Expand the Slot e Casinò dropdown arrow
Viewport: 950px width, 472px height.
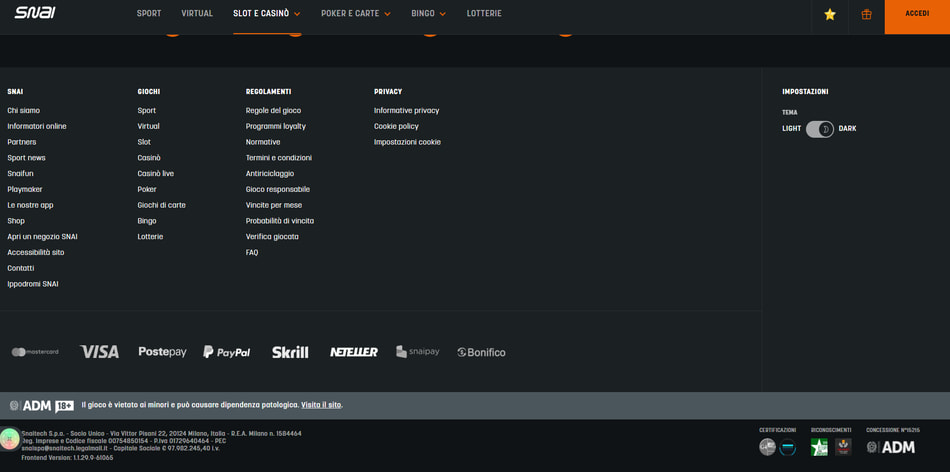point(297,14)
